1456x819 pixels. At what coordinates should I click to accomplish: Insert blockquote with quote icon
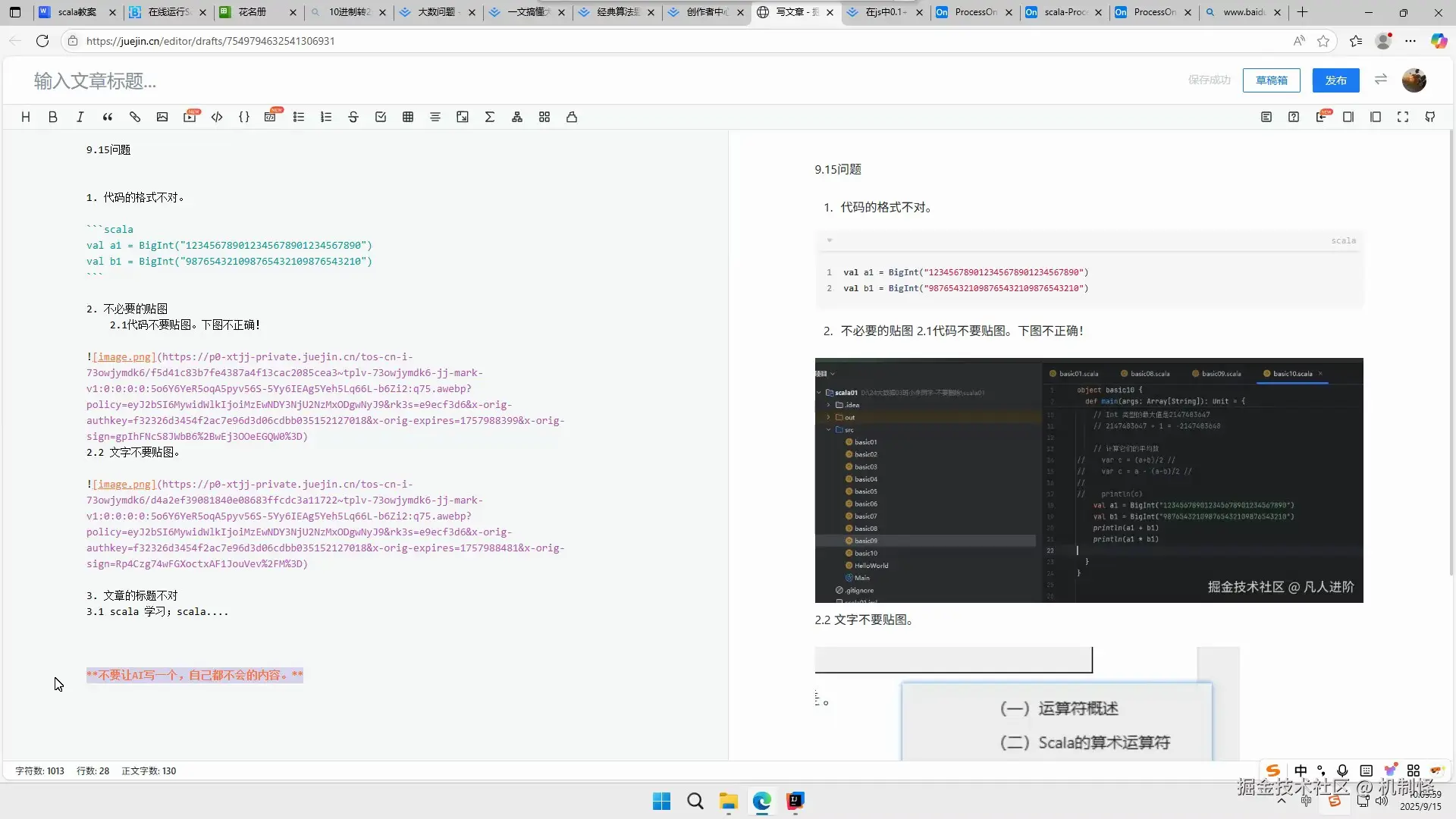108,117
